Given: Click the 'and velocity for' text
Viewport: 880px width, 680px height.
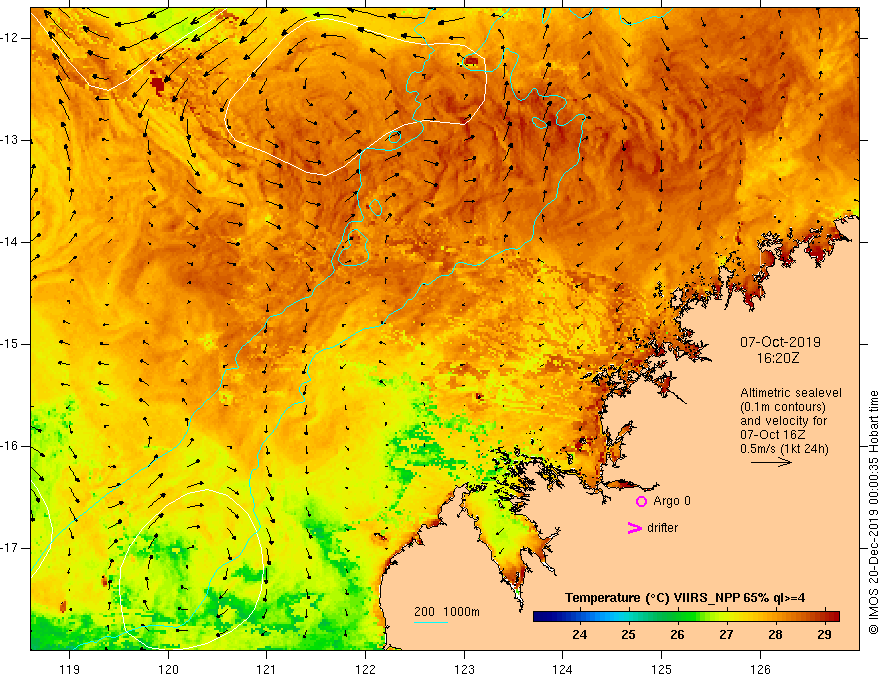Looking at the screenshot, I should click(x=783, y=421).
